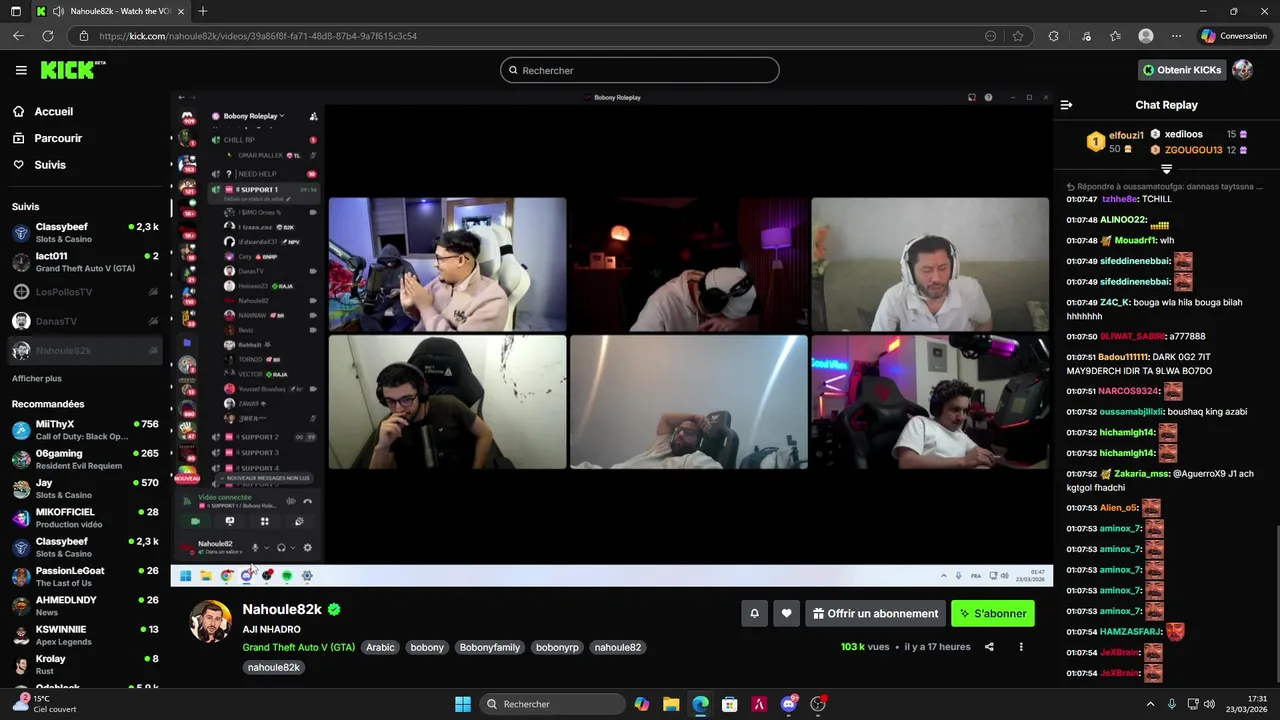Open File Explorer on taskbar
1280x720 pixels.
pos(671,704)
